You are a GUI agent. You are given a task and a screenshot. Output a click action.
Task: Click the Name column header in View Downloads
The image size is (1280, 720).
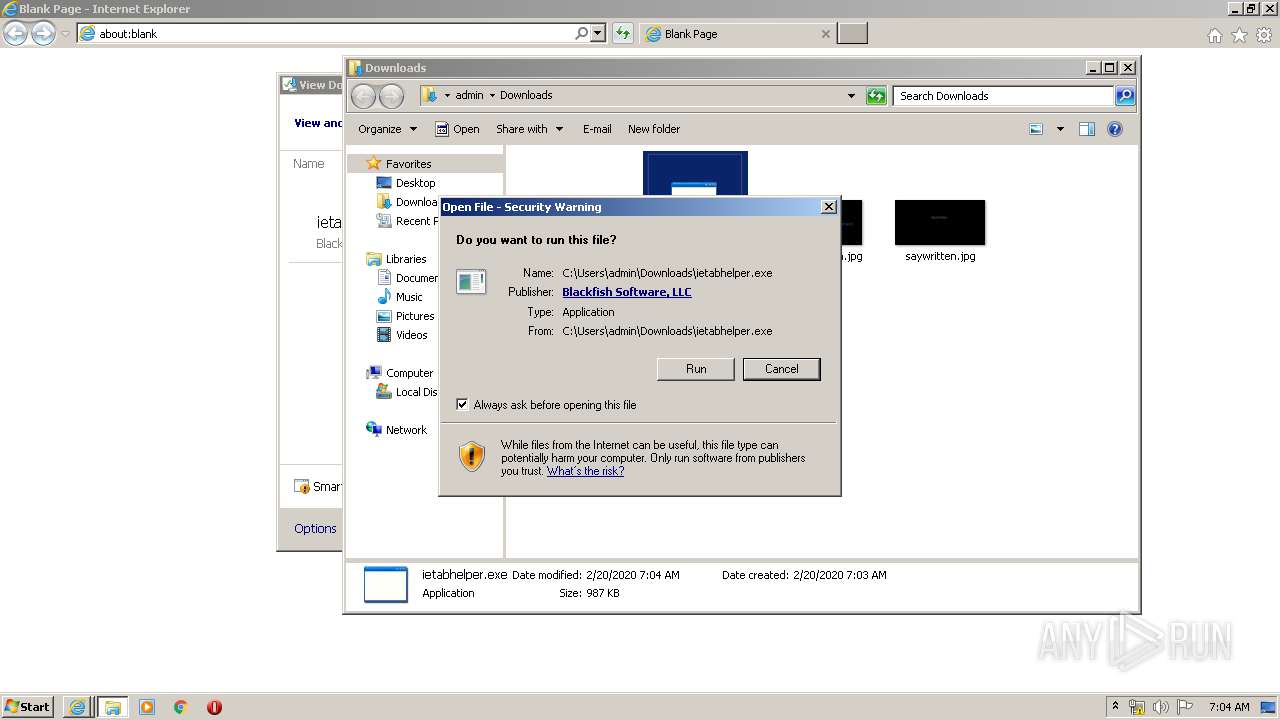coord(308,164)
